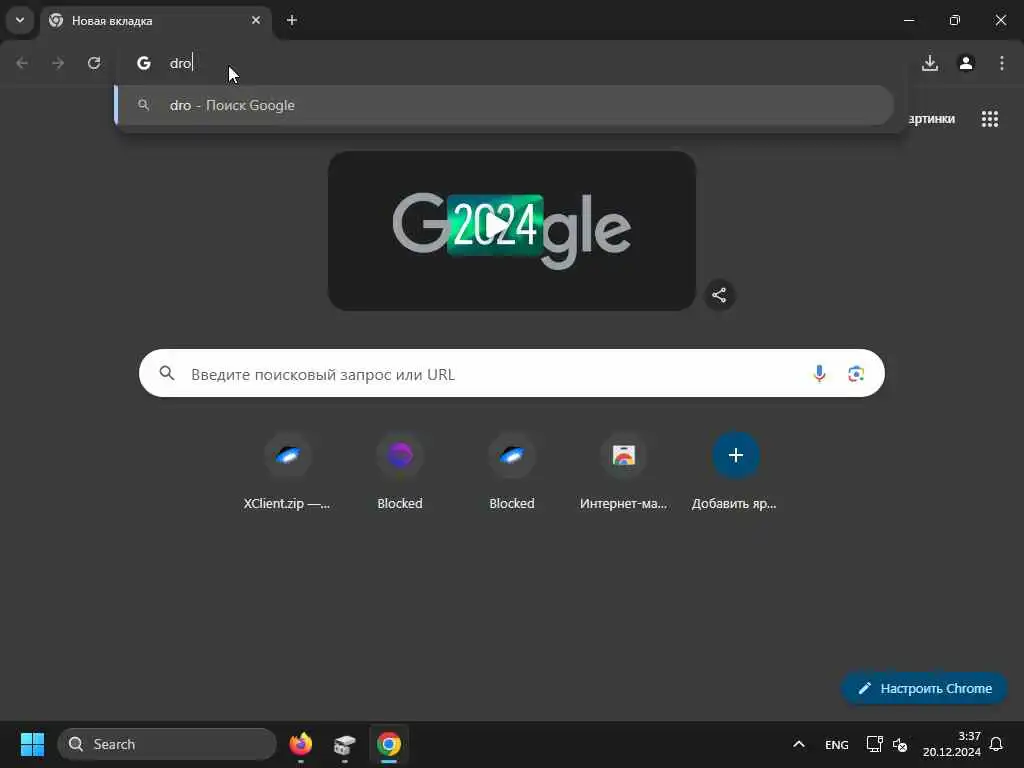
Task: Expand the hidden system tray icons
Action: [799, 744]
